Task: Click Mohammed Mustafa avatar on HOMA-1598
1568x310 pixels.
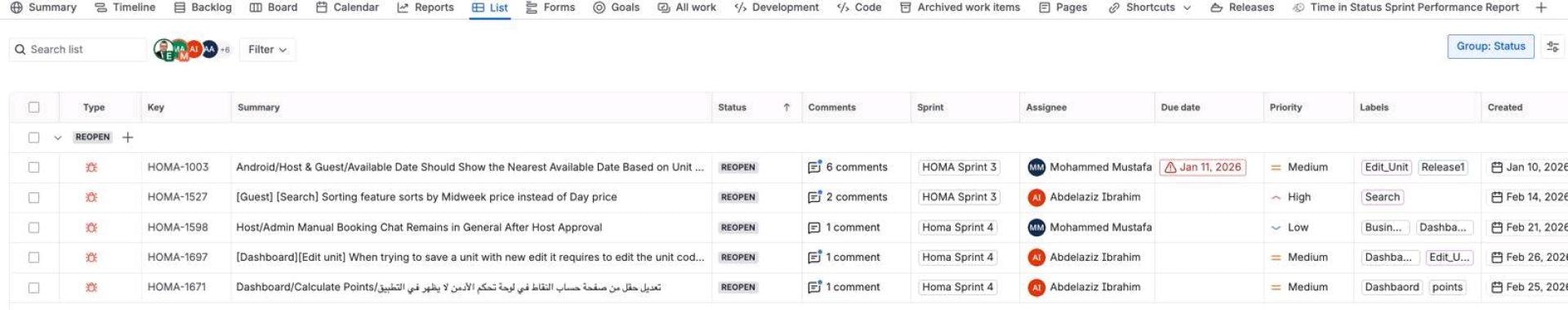Action: click(1036, 227)
